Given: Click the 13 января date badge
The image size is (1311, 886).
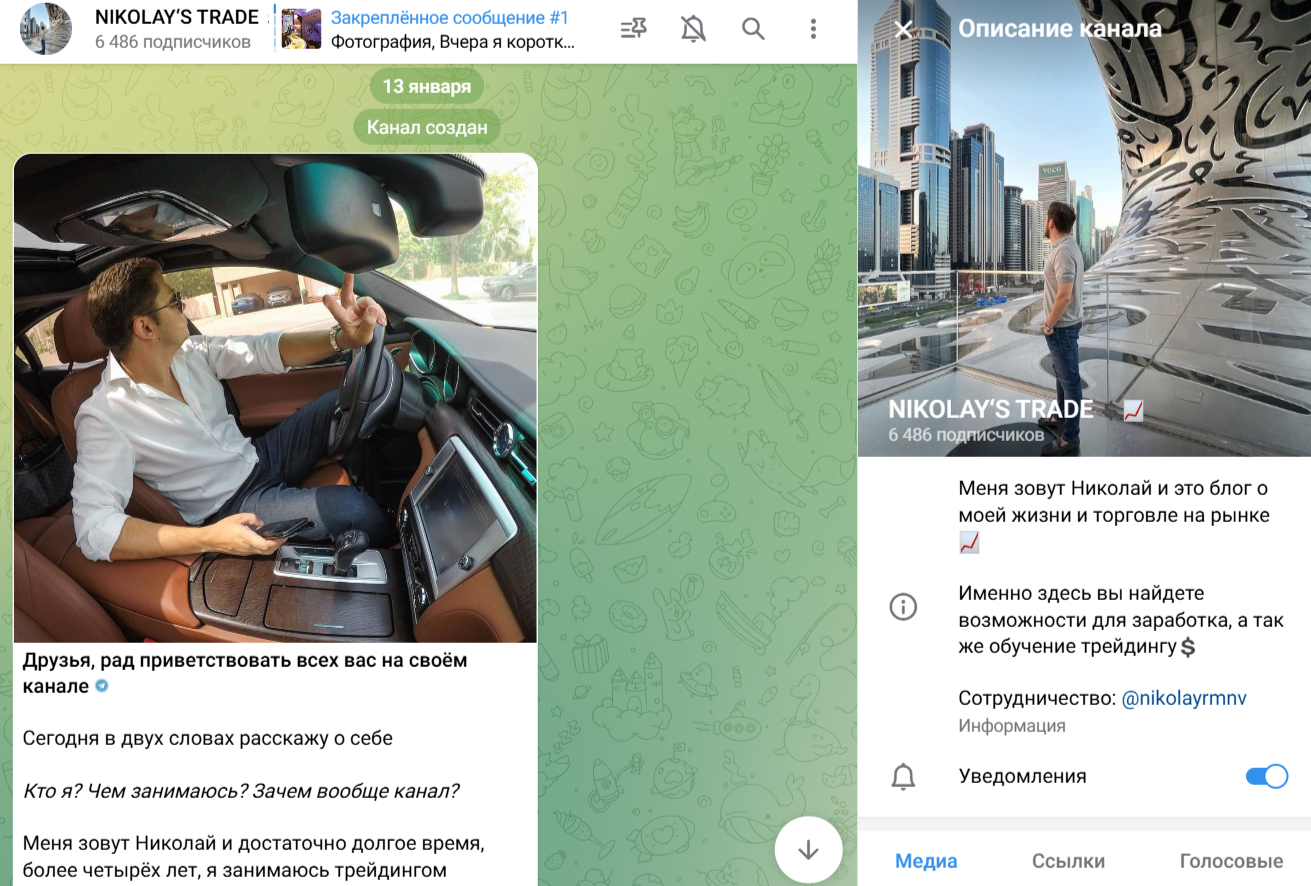Looking at the screenshot, I should (427, 87).
